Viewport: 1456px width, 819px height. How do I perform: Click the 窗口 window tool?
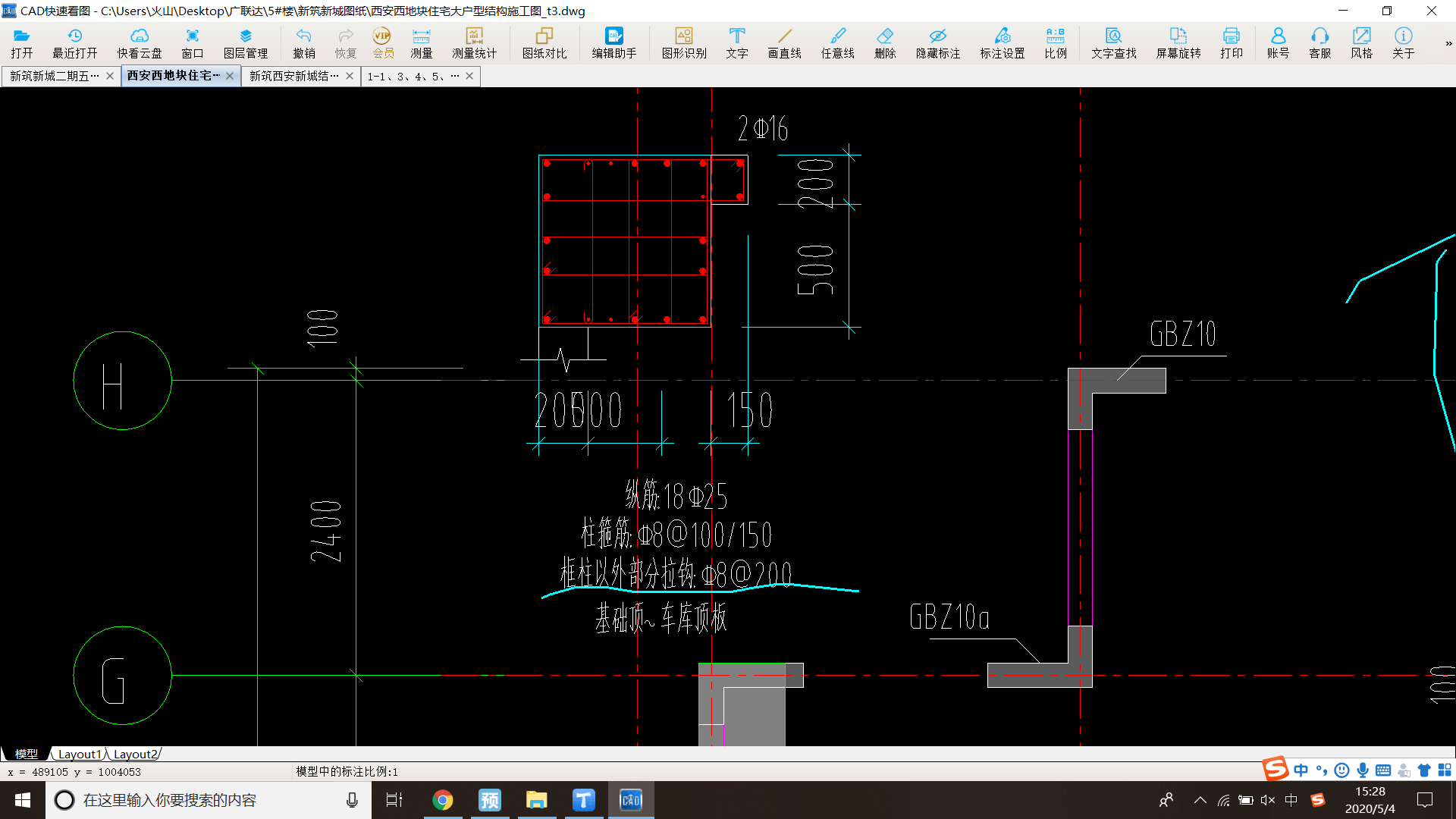(x=193, y=43)
